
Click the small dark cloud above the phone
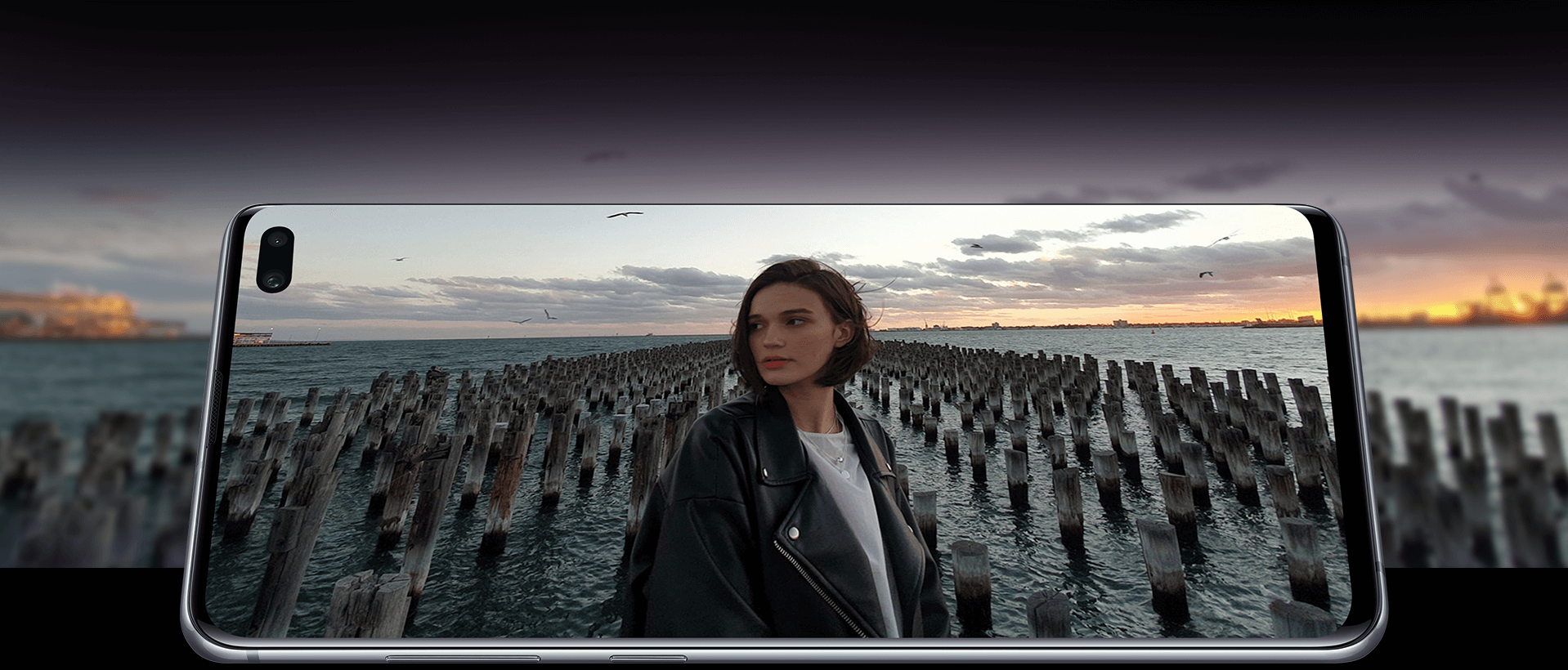(x=605, y=155)
